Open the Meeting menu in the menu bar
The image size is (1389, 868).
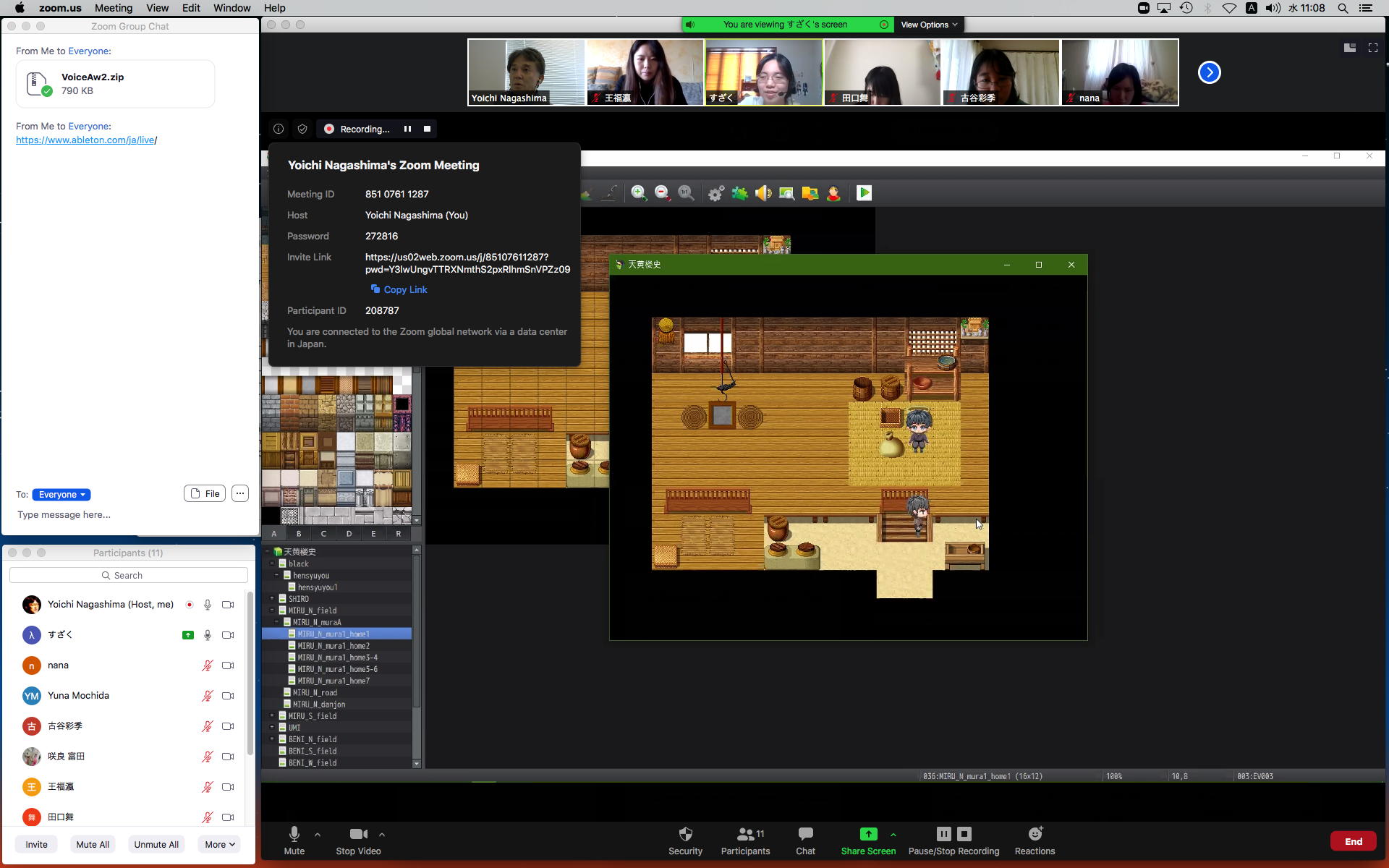click(114, 8)
